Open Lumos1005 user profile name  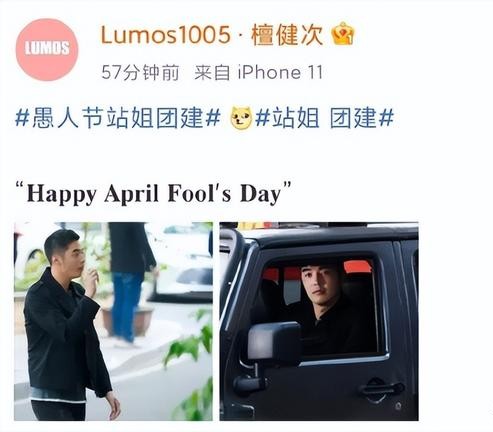(166, 35)
